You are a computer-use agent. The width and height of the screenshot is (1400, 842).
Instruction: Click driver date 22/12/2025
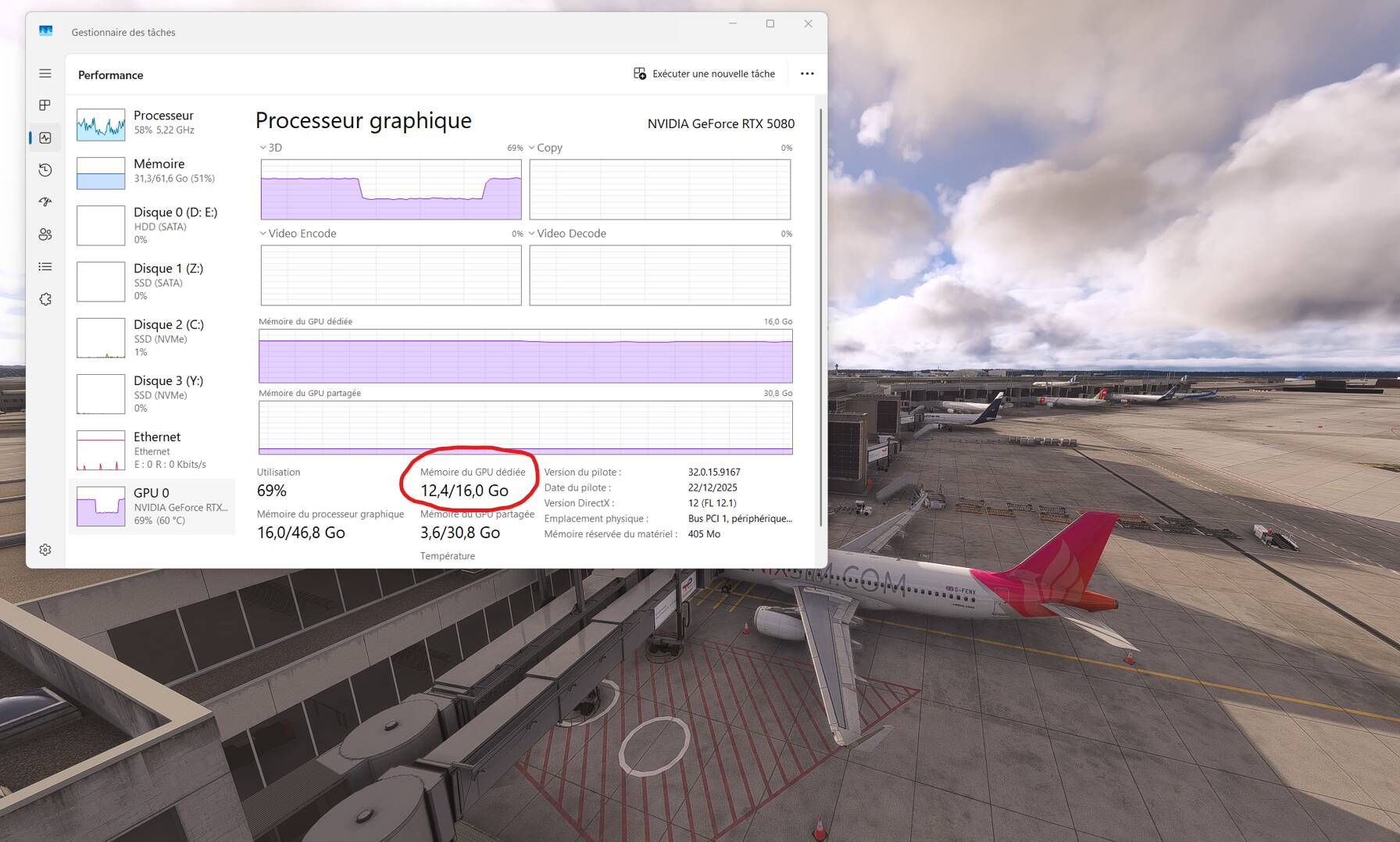pyautogui.click(x=712, y=487)
